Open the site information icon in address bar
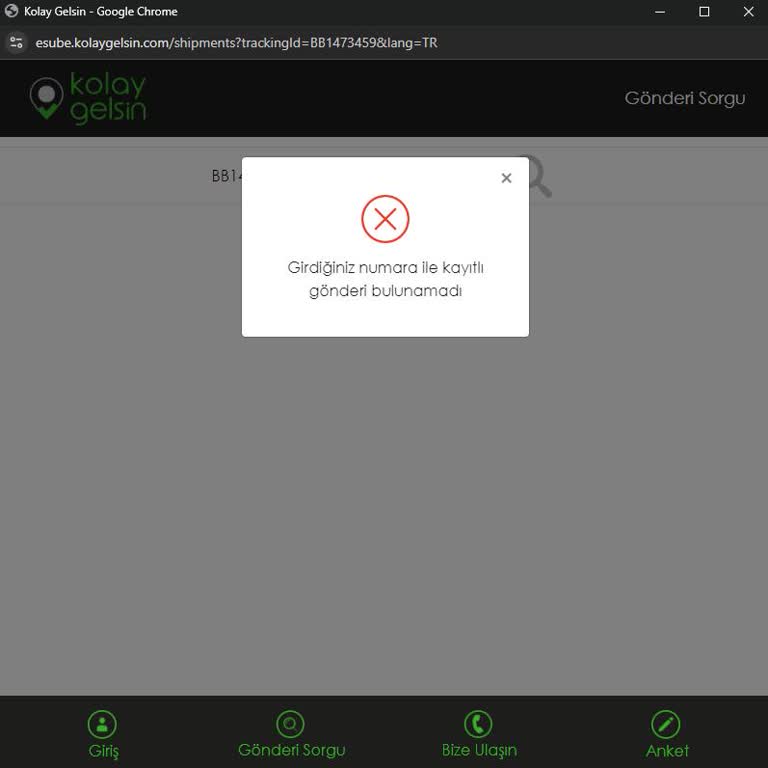The width and height of the screenshot is (768, 768). (16, 43)
